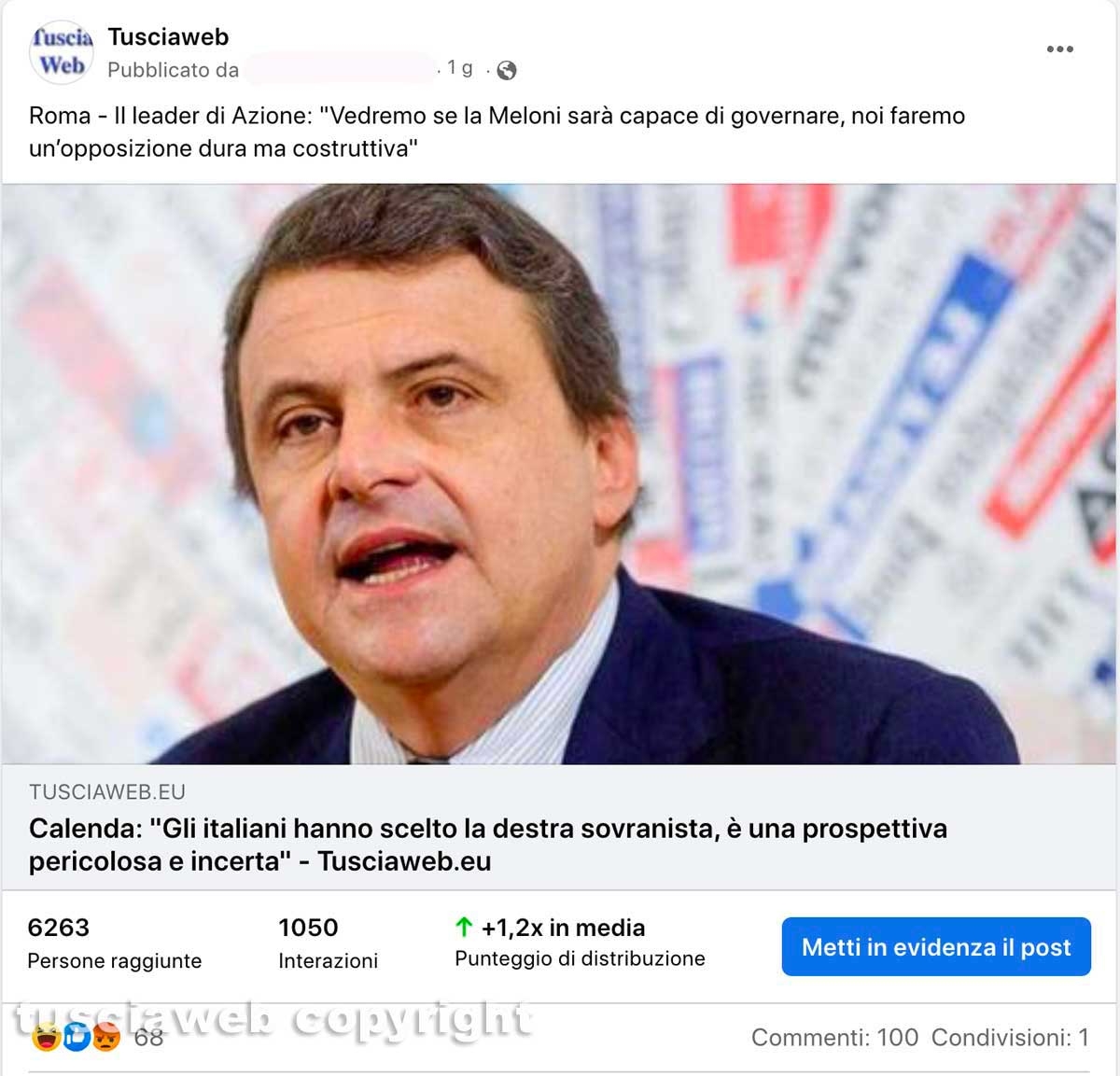1120x1076 pixels.
Task: Open the 68 reactions count
Action: [148, 1037]
